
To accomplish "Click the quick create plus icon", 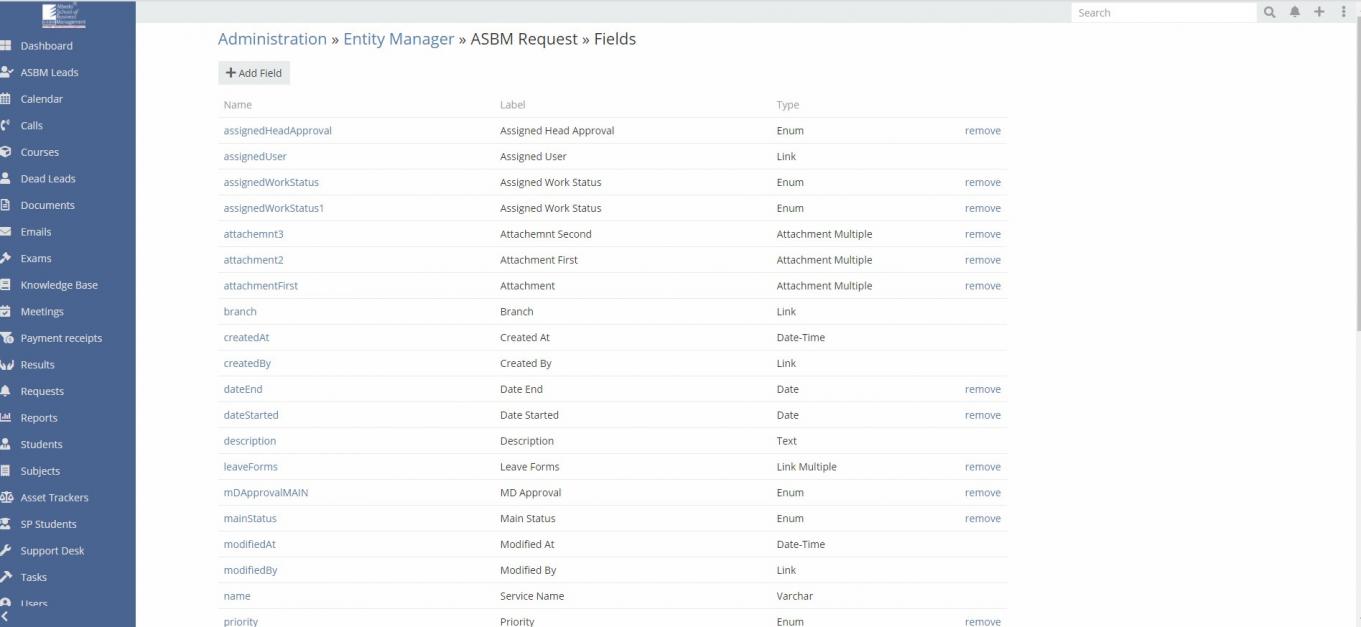I will 1319,13.
